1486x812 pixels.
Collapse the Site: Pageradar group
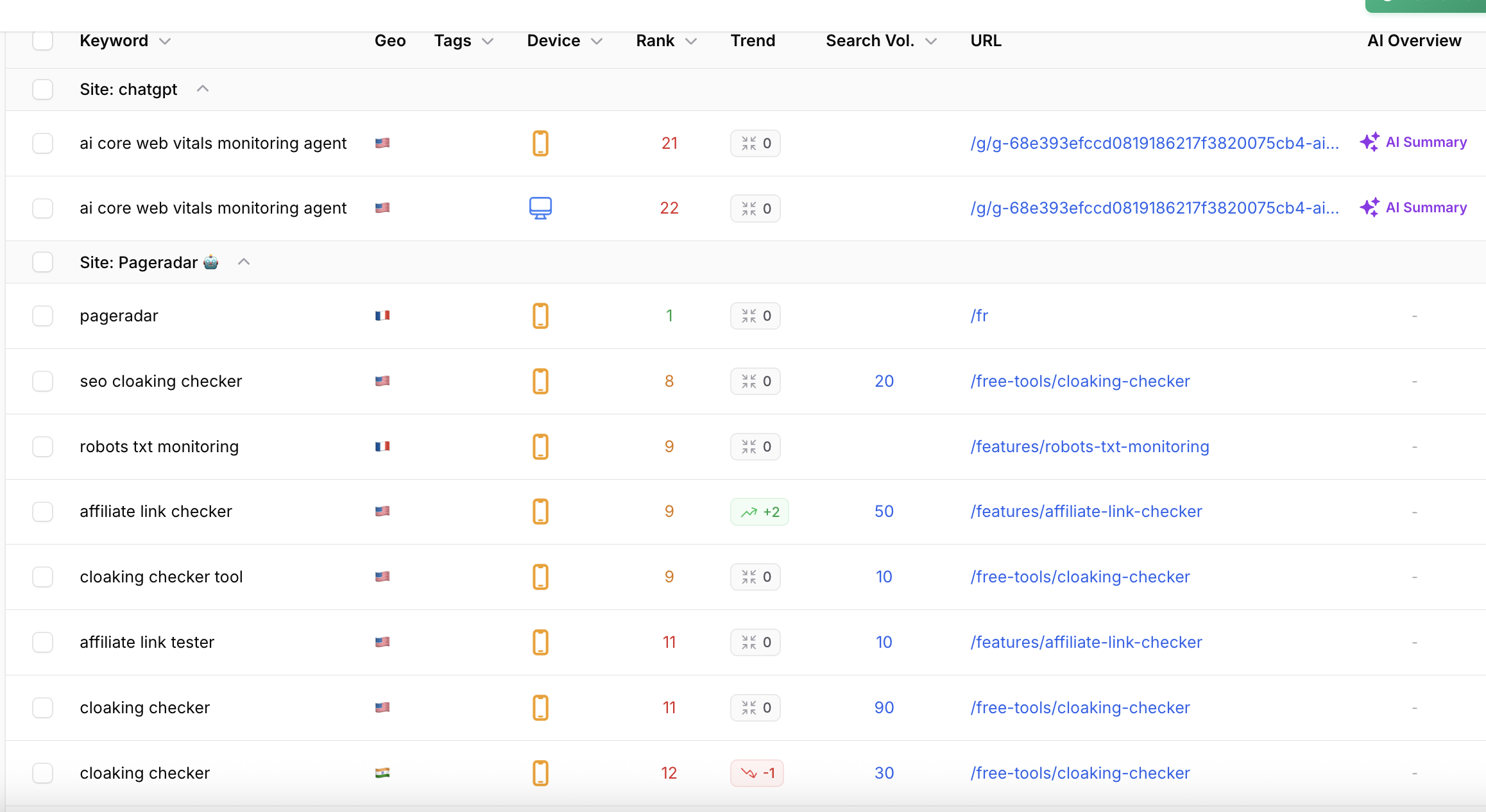(244, 262)
